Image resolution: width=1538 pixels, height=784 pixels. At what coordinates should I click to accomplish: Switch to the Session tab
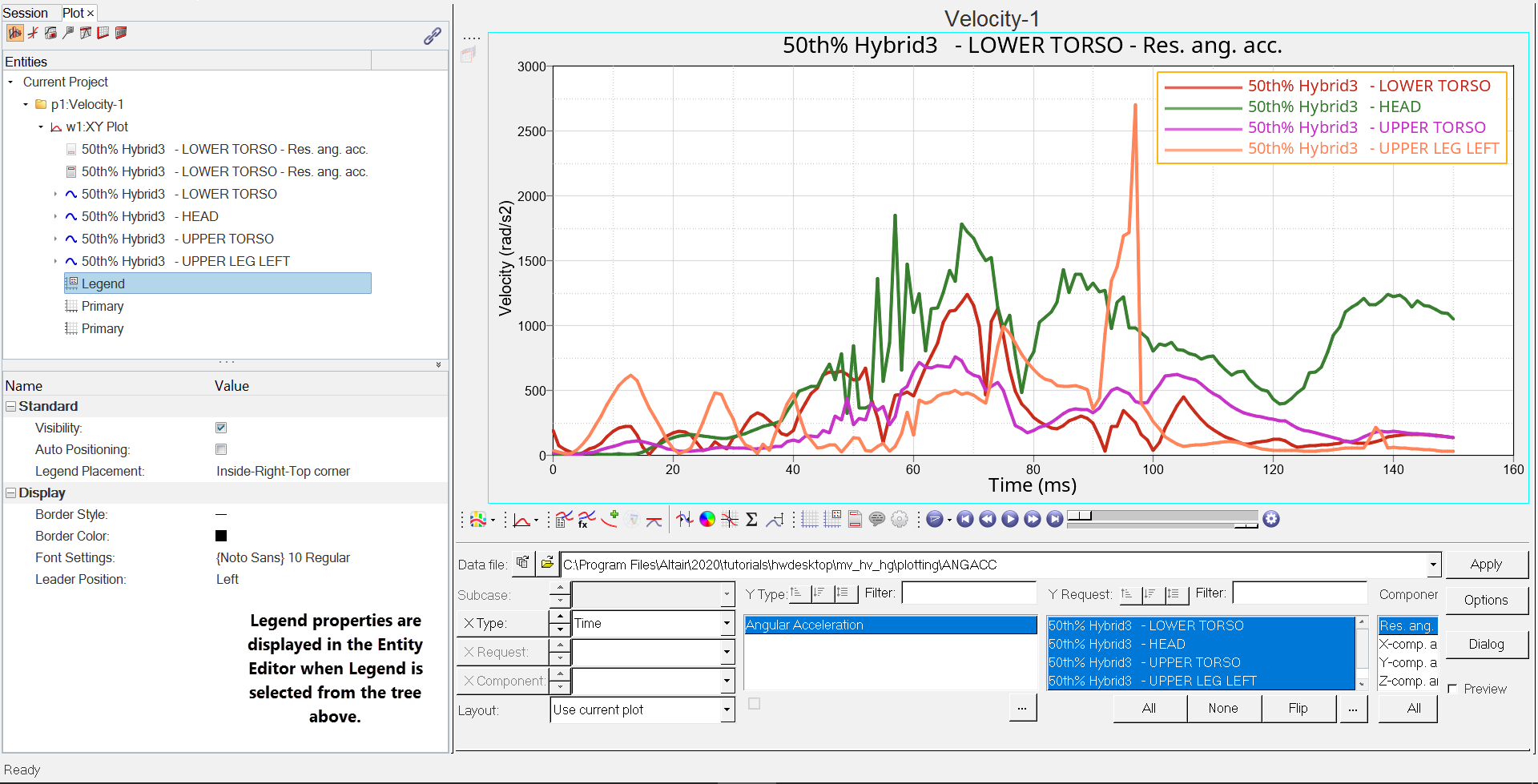click(26, 13)
